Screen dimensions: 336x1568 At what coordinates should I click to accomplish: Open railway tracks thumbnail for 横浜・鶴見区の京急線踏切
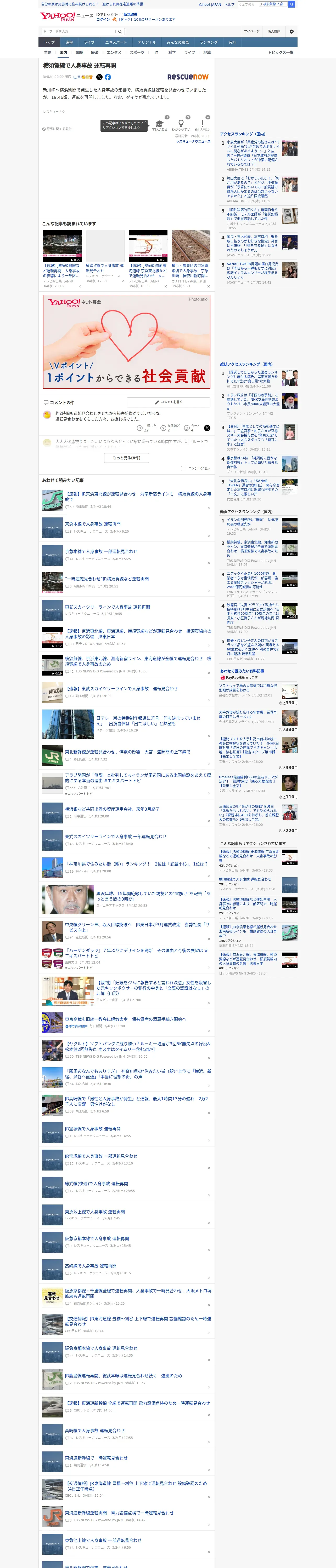coord(191,246)
